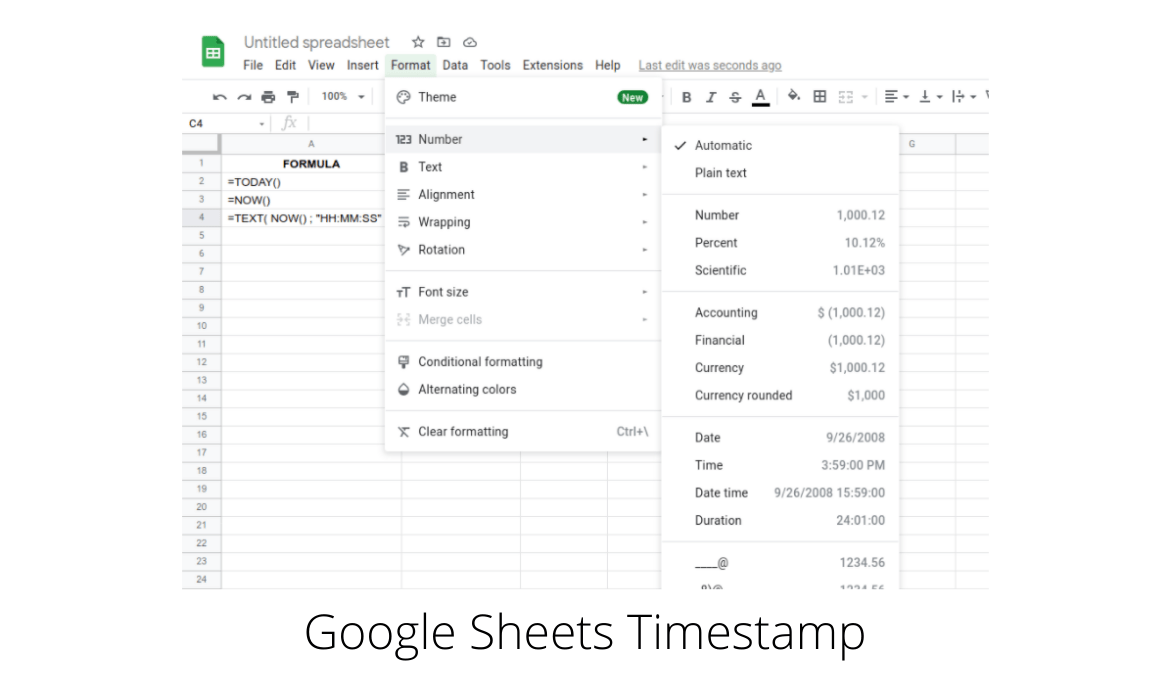Viewport: 1170px width, 700px height.
Task: Print the spreadsheet
Action: point(268,97)
